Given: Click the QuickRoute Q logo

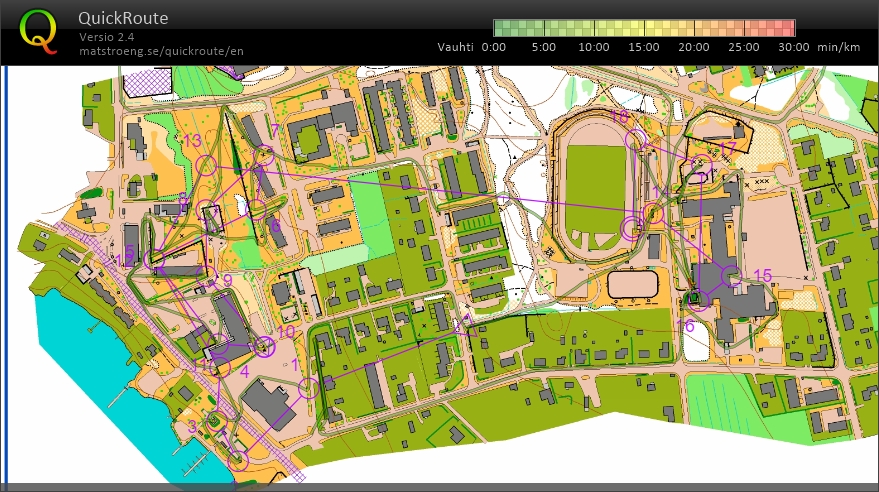Looking at the screenshot, I should [x=39, y=31].
